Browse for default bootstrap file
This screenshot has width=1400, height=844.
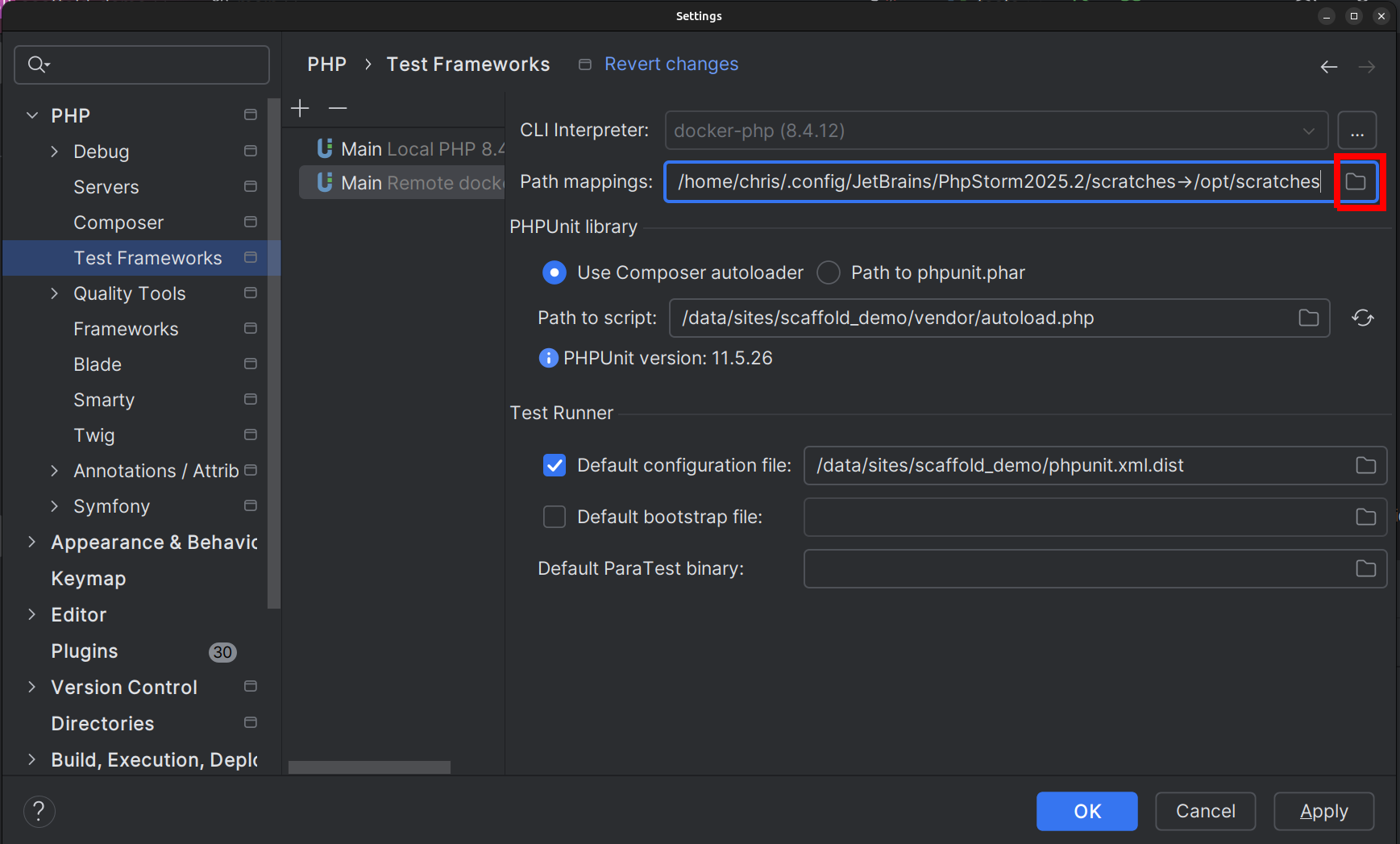[x=1365, y=518]
